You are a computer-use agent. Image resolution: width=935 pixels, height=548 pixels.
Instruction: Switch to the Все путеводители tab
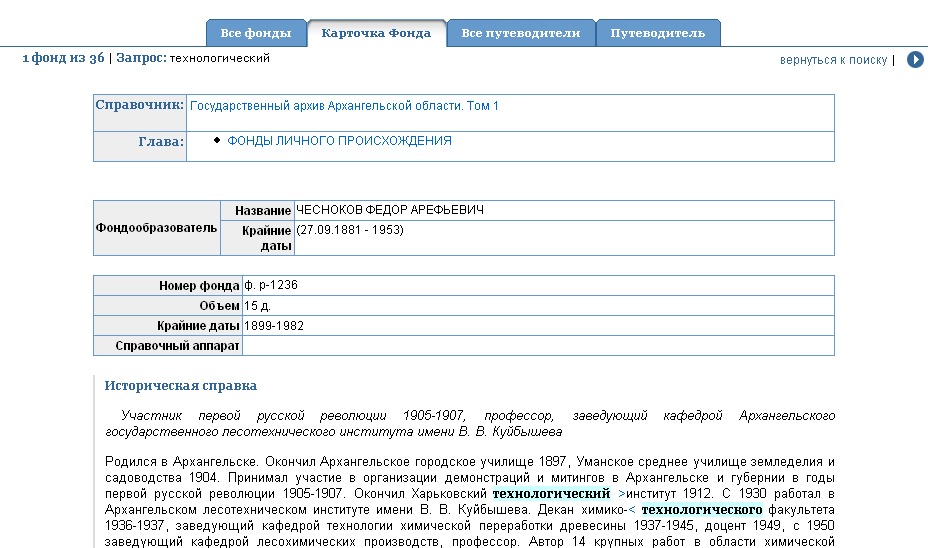click(521, 33)
